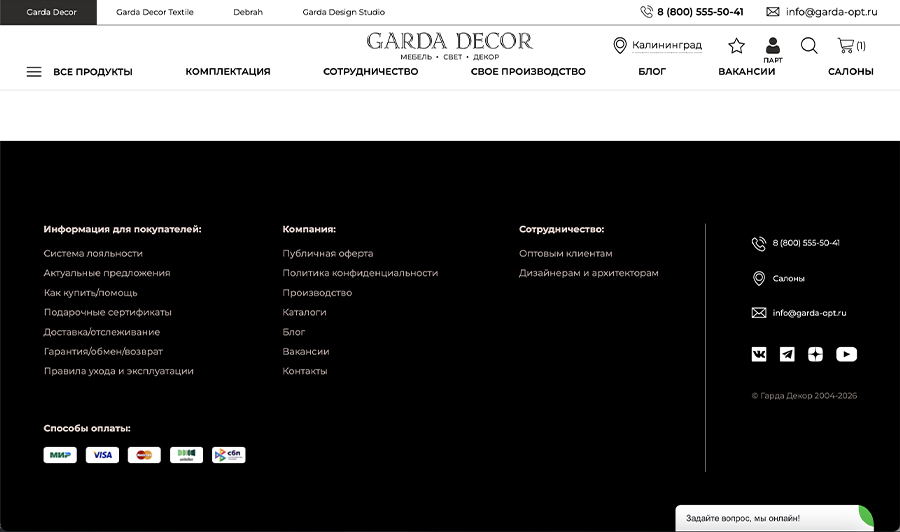Open the Дизайнерам и архитекторам link
The height and width of the screenshot is (532, 900).
tap(589, 273)
